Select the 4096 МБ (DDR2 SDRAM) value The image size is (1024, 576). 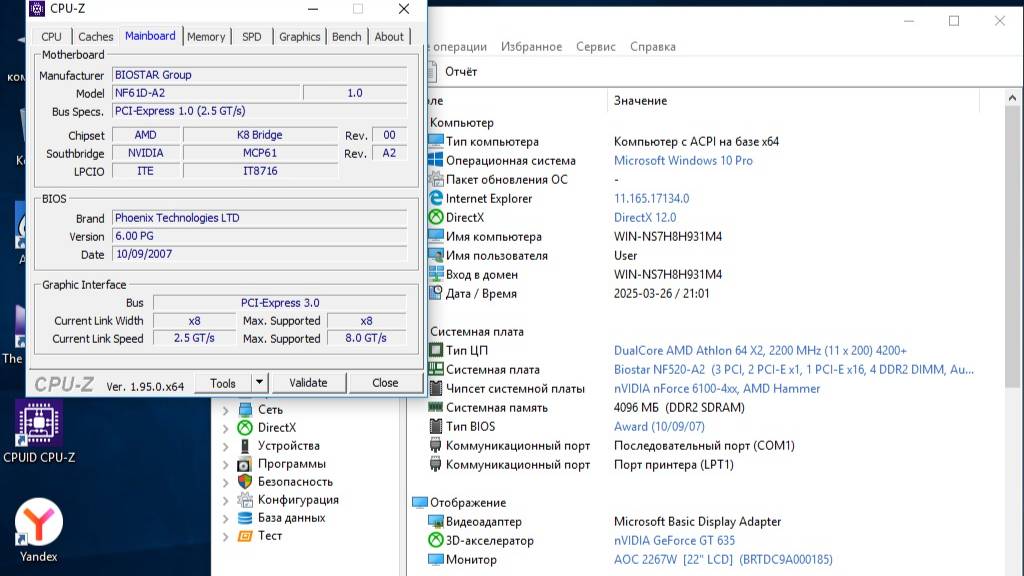pyautogui.click(x=679, y=408)
